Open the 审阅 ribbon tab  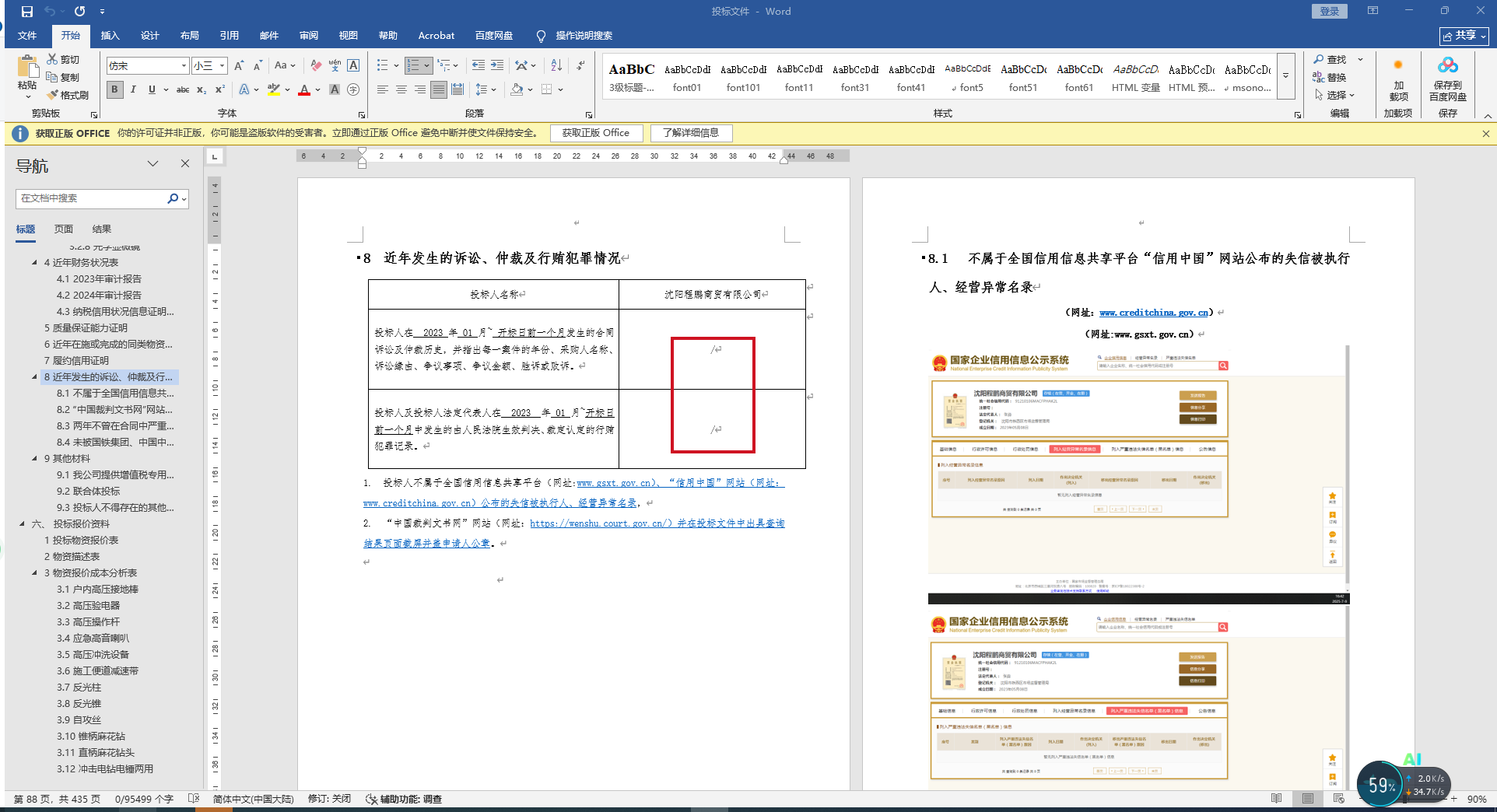(309, 36)
